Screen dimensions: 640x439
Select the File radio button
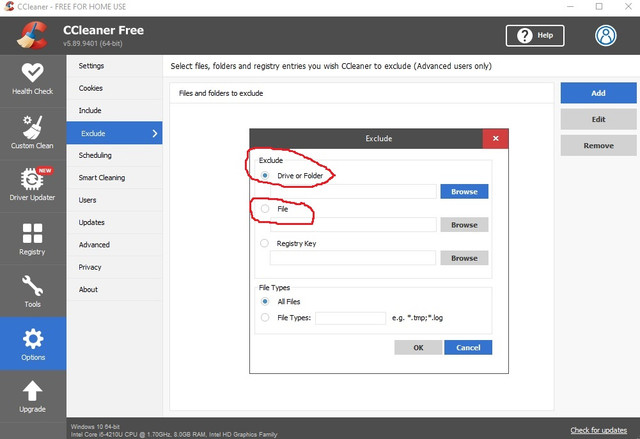coord(265,209)
